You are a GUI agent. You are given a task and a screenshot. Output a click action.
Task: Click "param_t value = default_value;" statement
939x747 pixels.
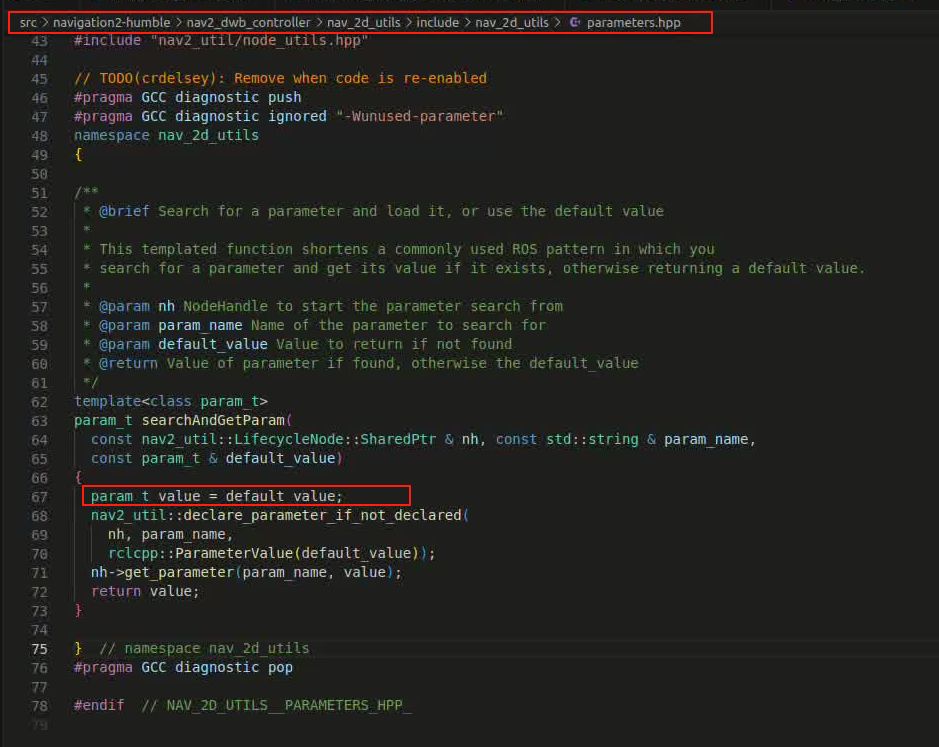pyautogui.click(x=217, y=497)
